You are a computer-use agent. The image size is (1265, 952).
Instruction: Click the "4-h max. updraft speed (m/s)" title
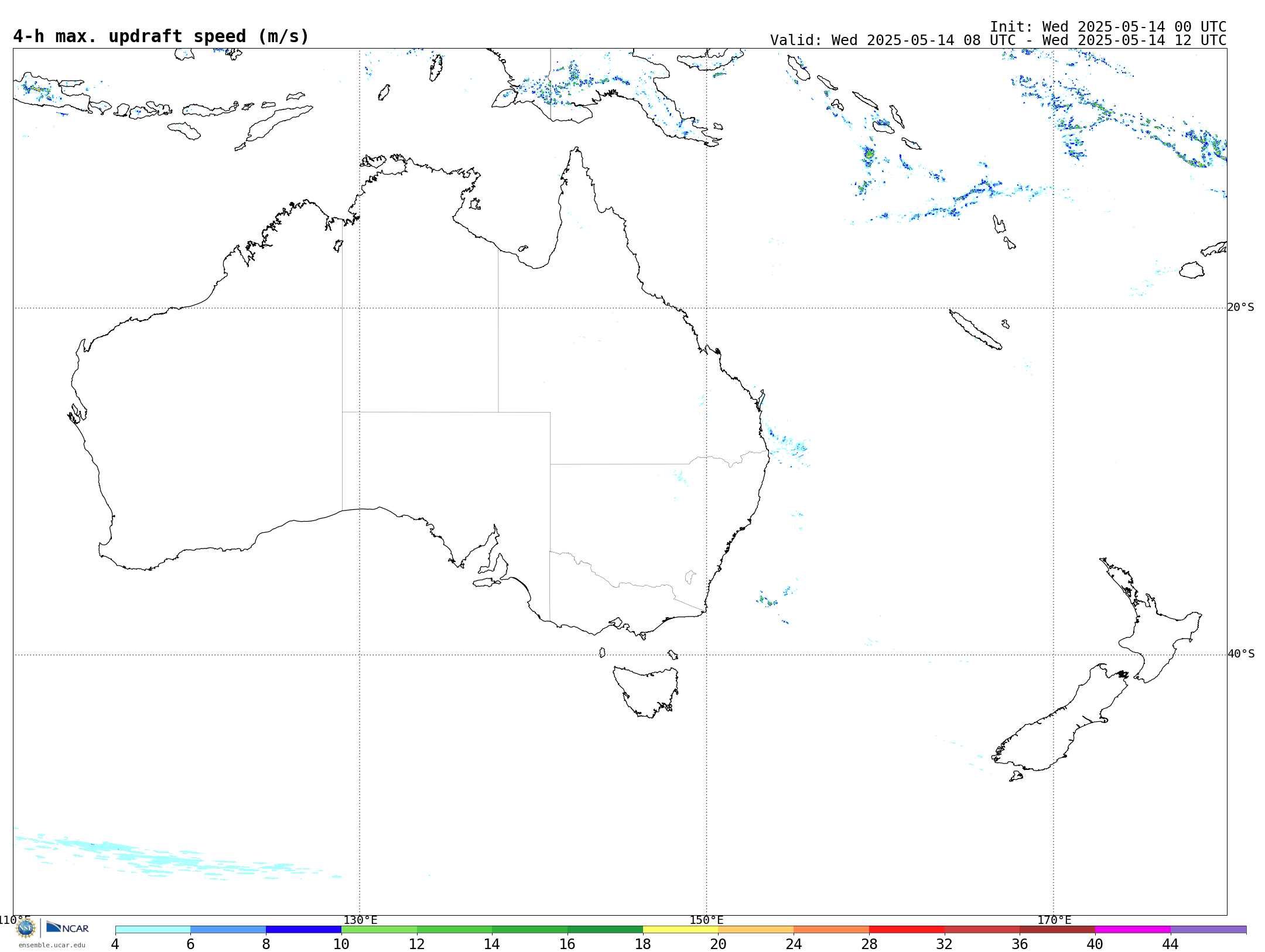(161, 36)
